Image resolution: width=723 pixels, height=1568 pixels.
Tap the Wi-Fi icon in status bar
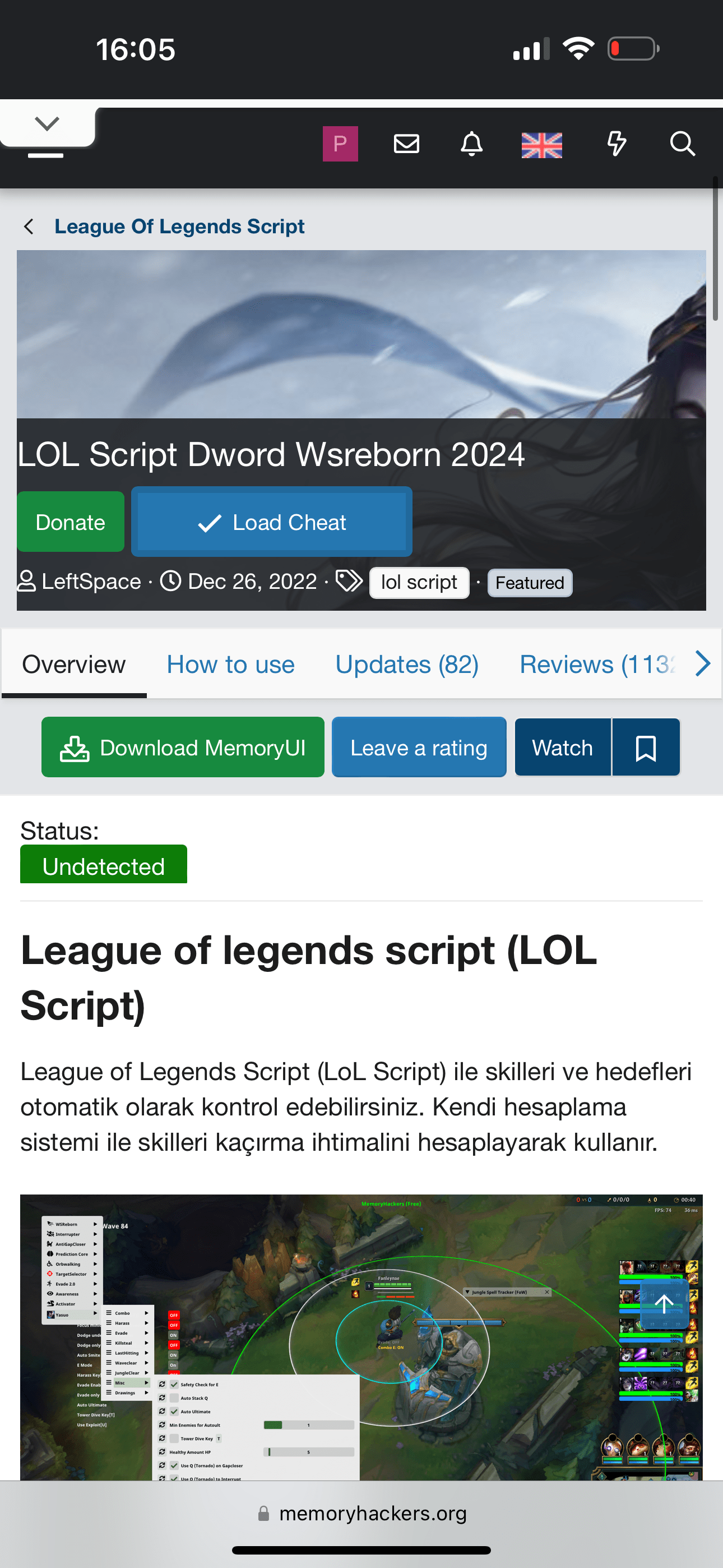coord(579,49)
